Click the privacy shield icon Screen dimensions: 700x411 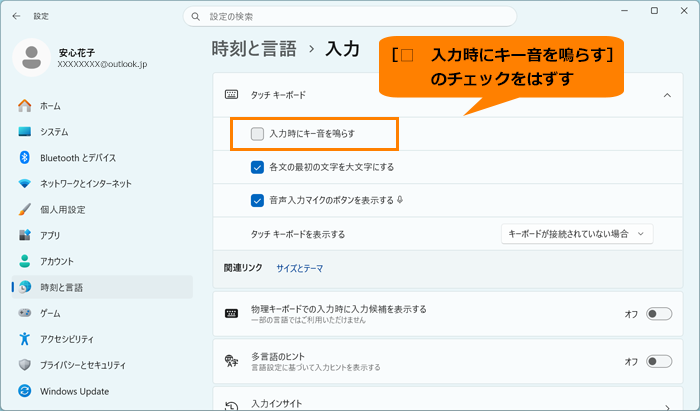tap(25, 365)
